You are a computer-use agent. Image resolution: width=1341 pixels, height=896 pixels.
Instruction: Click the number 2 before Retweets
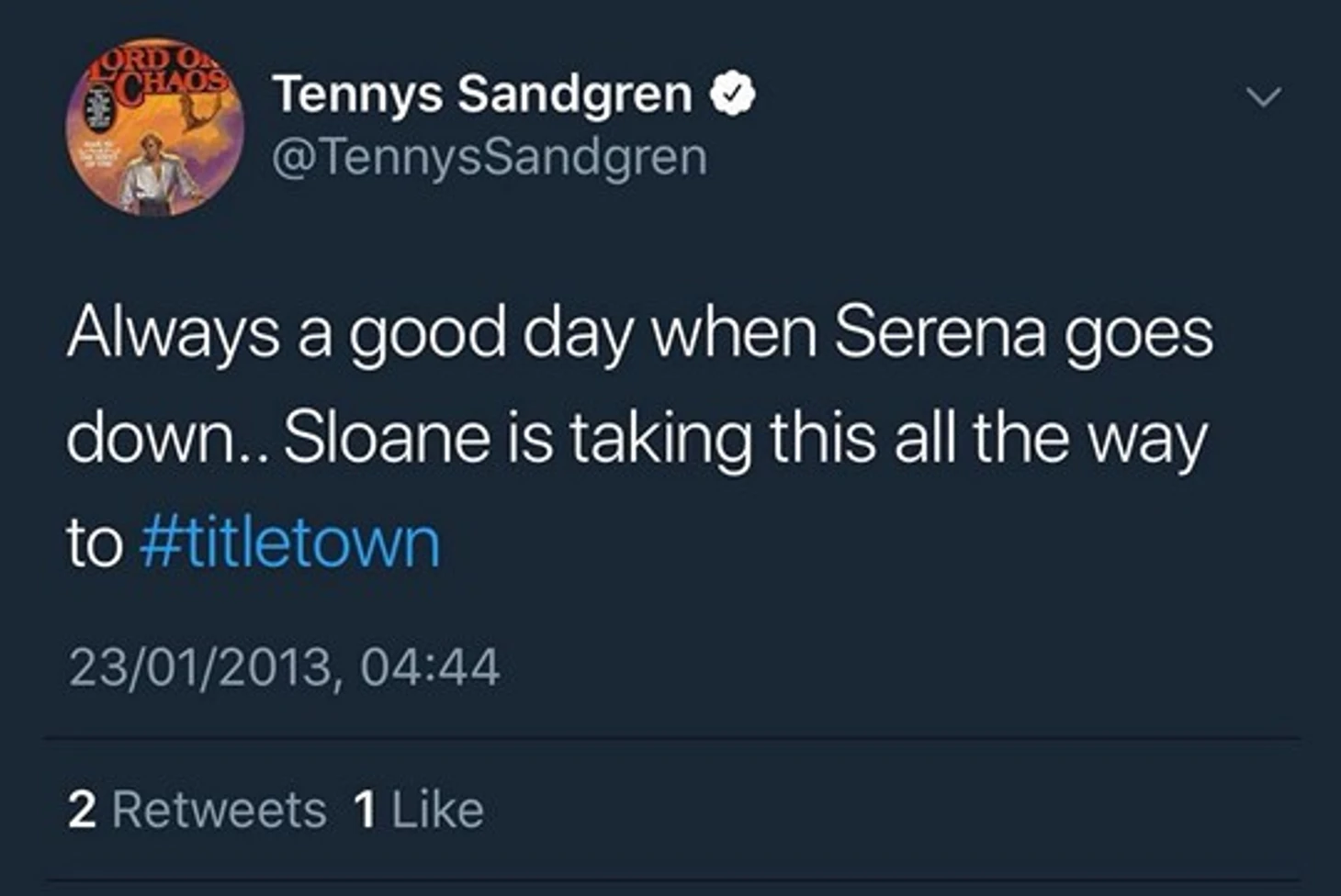(x=82, y=810)
